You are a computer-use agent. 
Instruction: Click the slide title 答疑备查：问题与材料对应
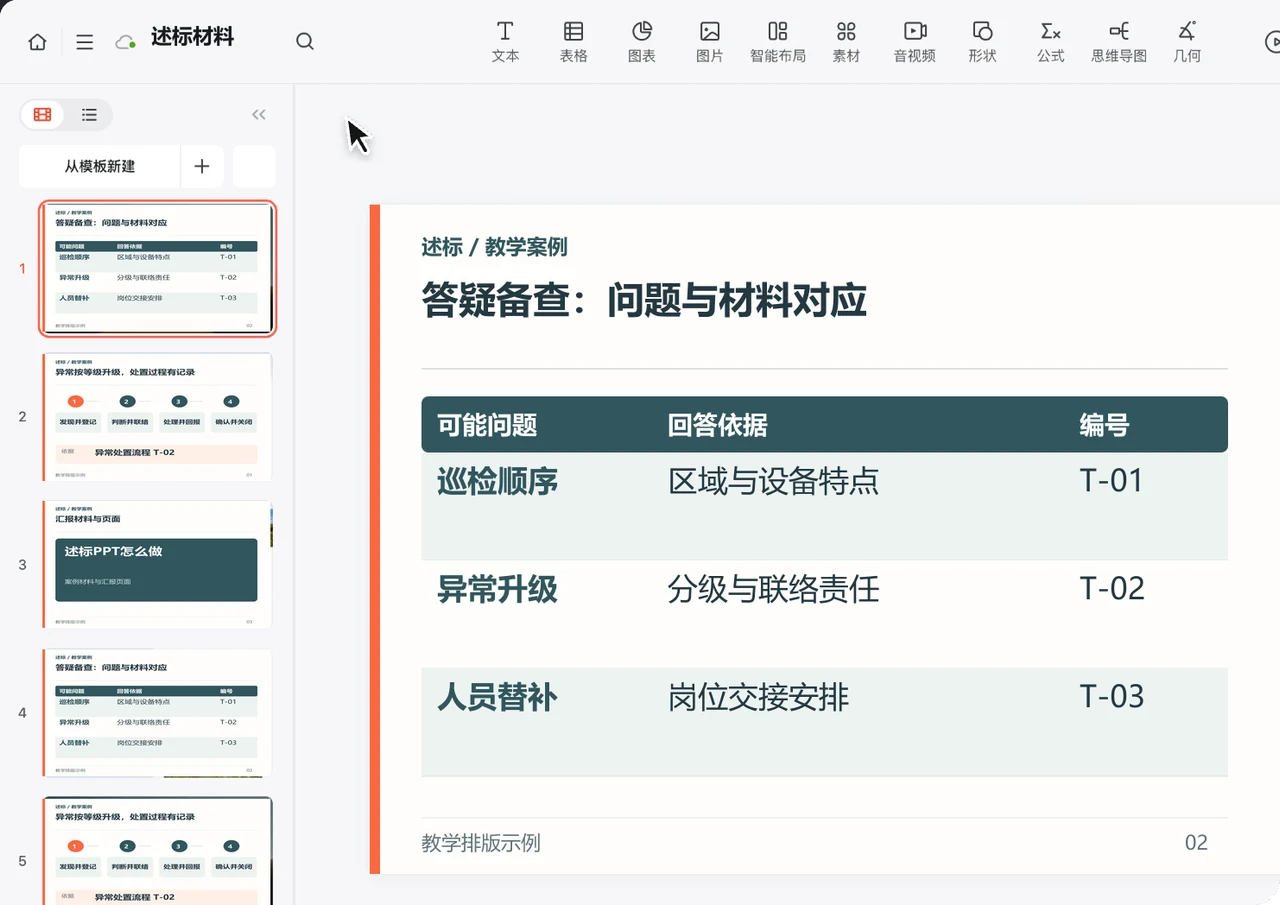644,299
